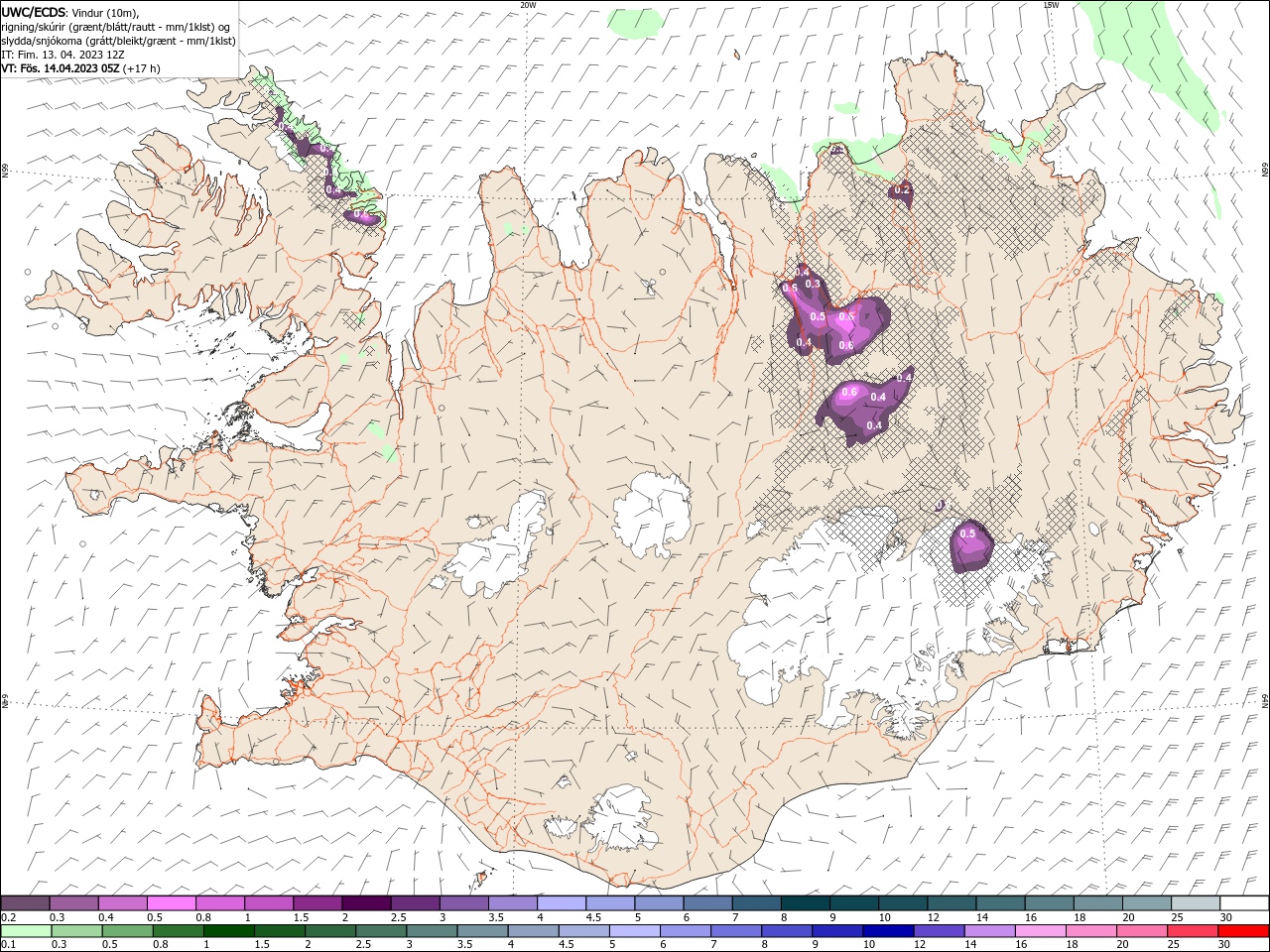Click the magenta 1.5 swatch in the top legend row
This screenshot has width=1270, height=952.
click(x=317, y=903)
